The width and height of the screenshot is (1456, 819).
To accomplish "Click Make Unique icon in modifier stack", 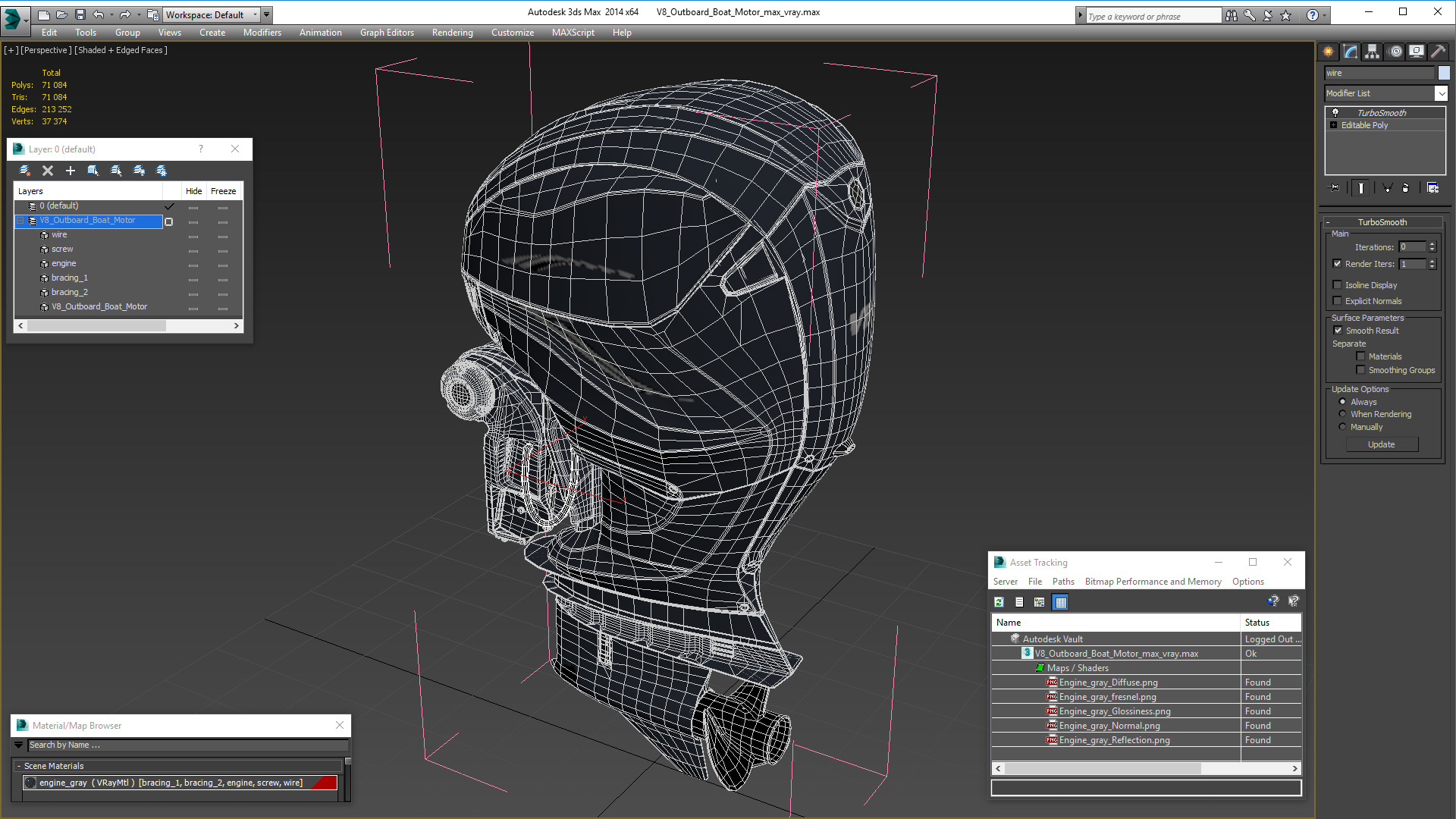I will [1387, 187].
